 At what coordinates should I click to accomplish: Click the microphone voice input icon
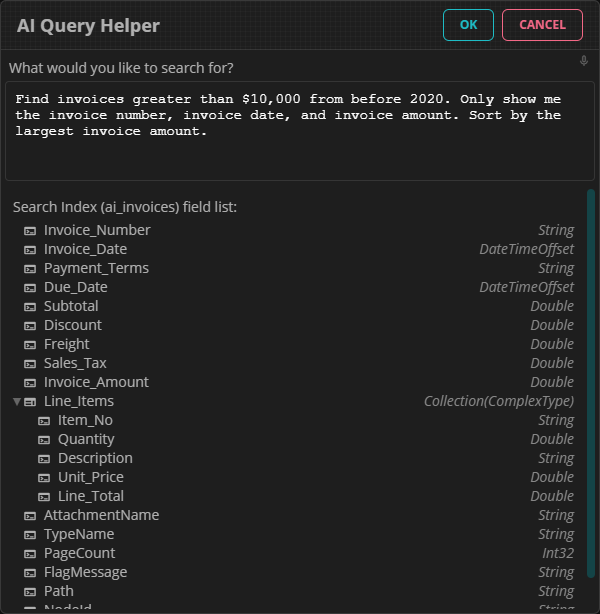[584, 61]
